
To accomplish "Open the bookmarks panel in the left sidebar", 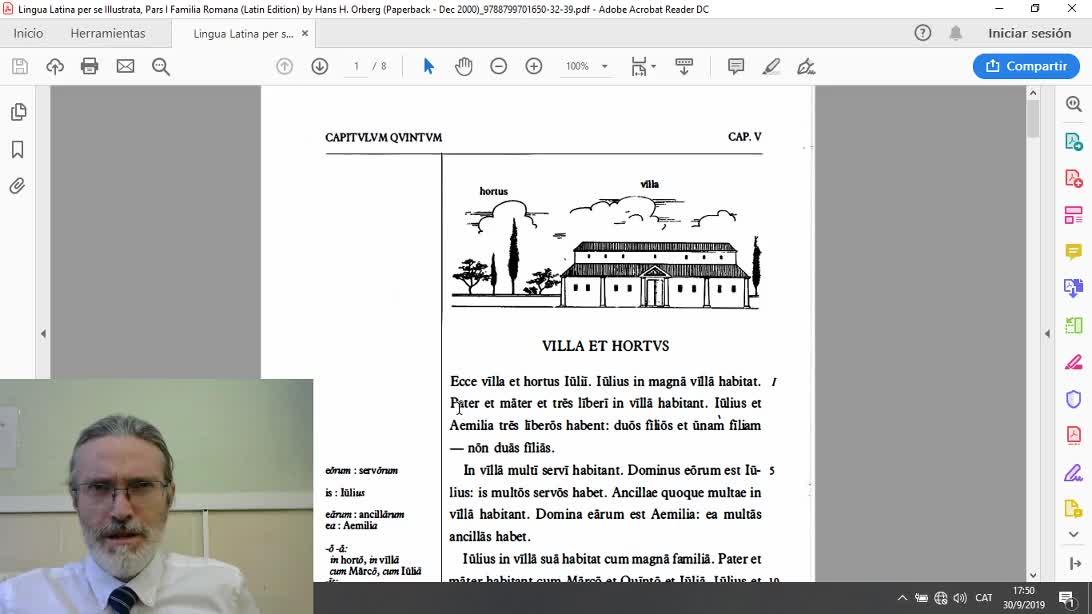I will (x=17, y=149).
